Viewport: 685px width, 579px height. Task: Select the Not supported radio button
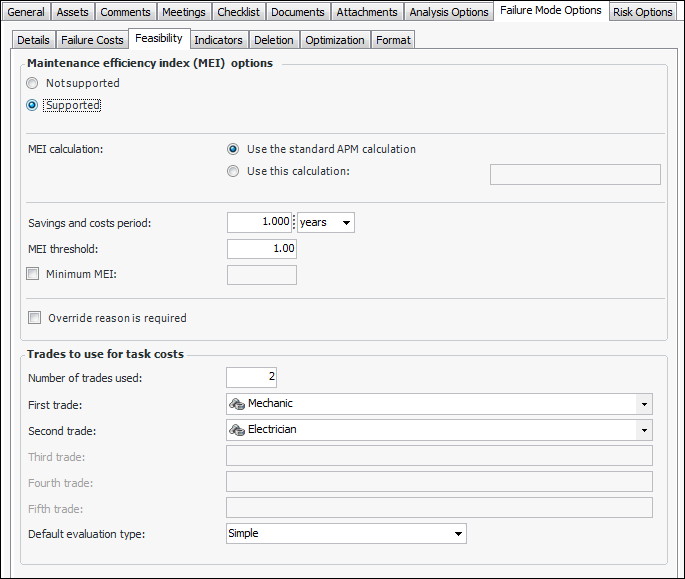click(x=33, y=84)
